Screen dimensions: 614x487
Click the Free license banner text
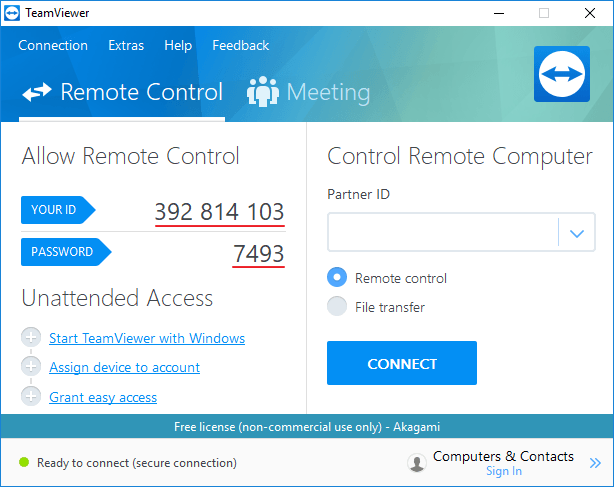click(307, 427)
